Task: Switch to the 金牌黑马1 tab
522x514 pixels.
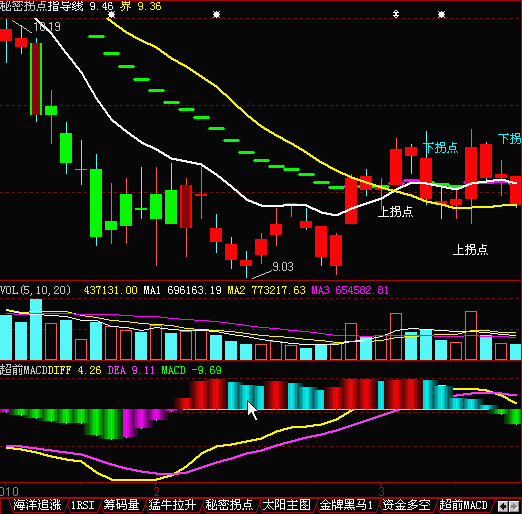Action: tap(346, 505)
